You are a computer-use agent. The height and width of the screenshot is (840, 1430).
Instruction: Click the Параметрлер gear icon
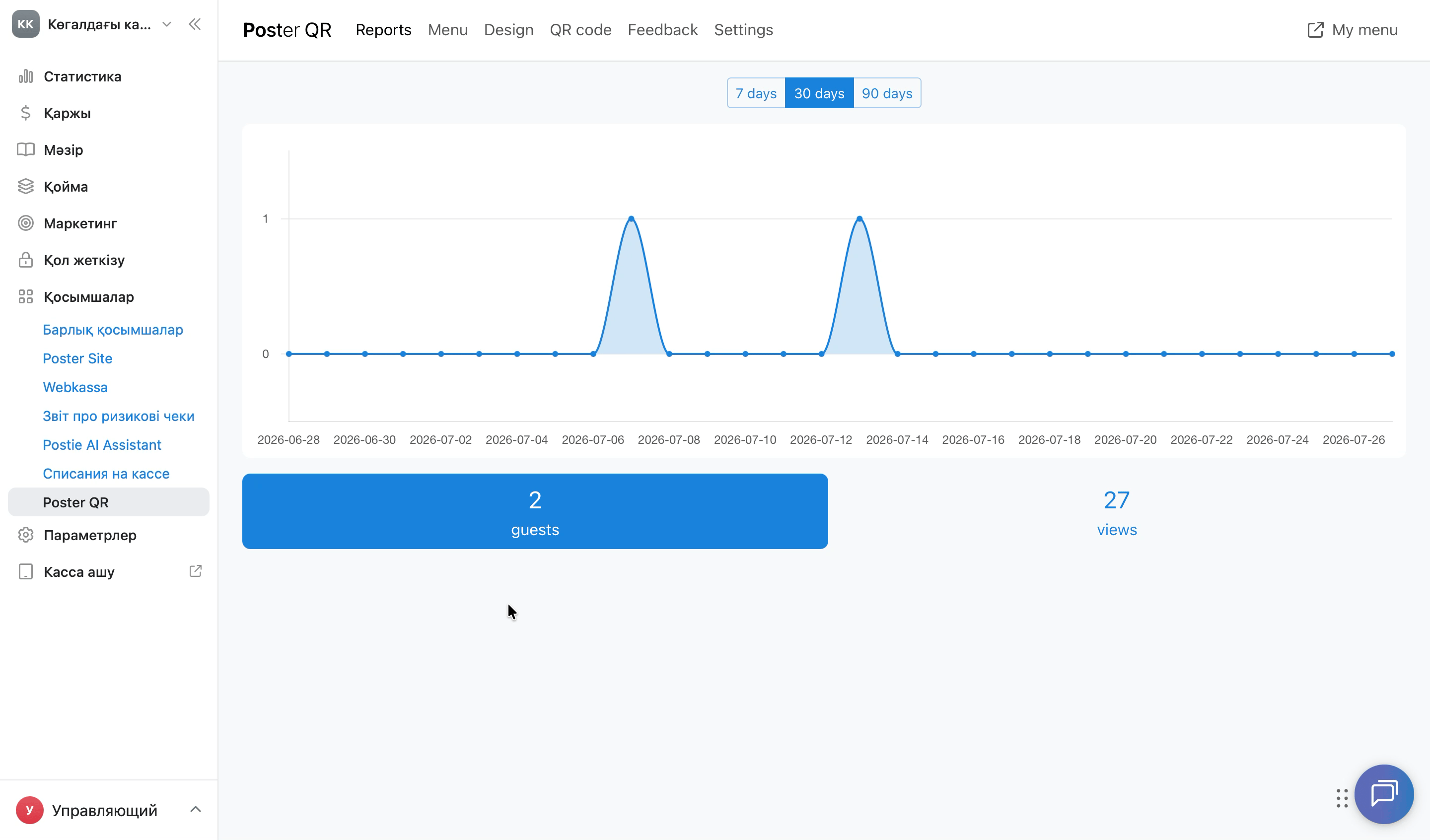25,535
